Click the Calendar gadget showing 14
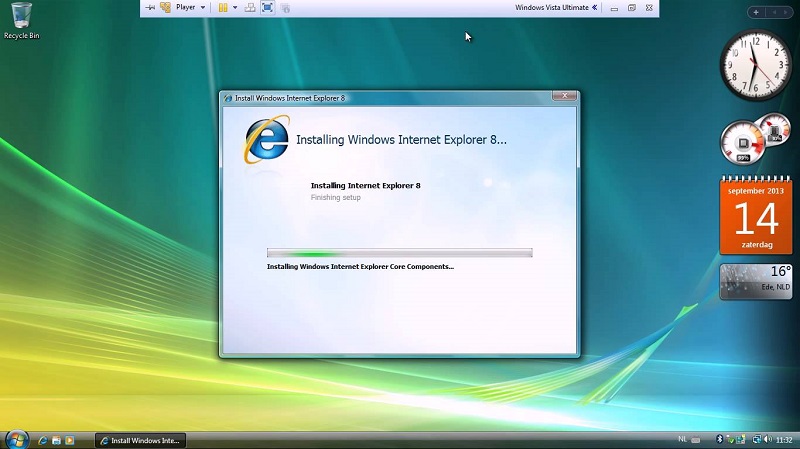The height and width of the screenshot is (449, 800). 756,215
